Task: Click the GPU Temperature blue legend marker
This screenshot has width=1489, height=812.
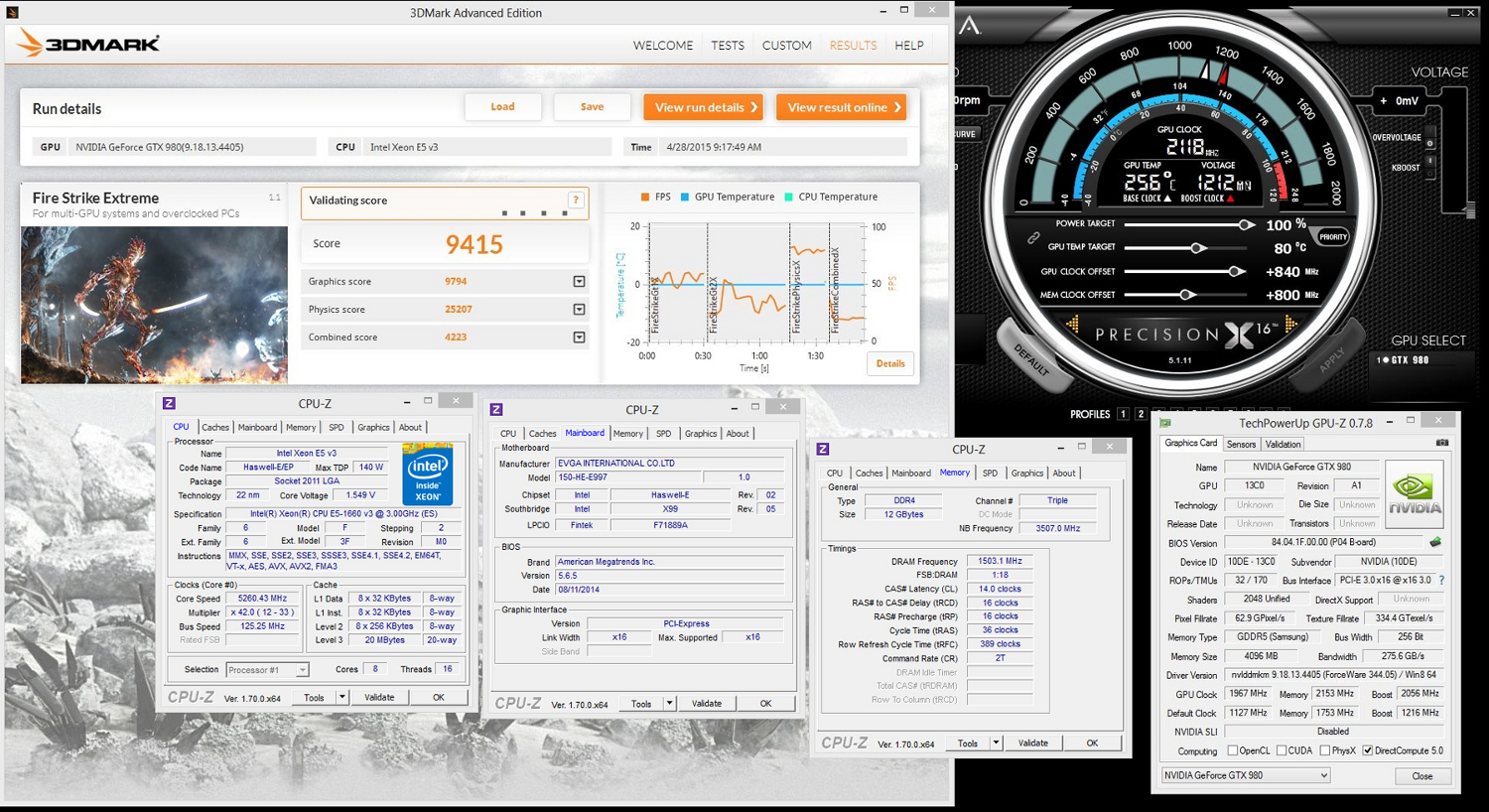Action: (685, 198)
